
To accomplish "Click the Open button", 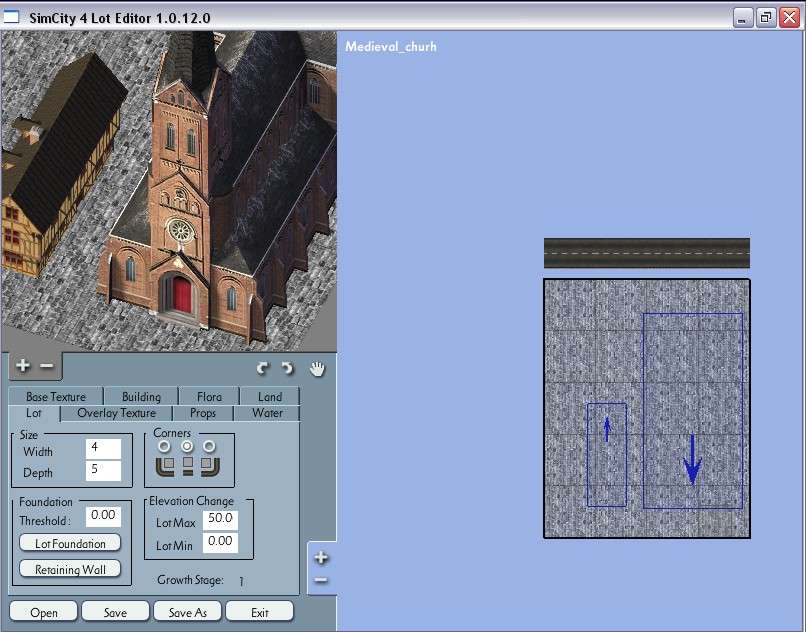I will (x=44, y=612).
